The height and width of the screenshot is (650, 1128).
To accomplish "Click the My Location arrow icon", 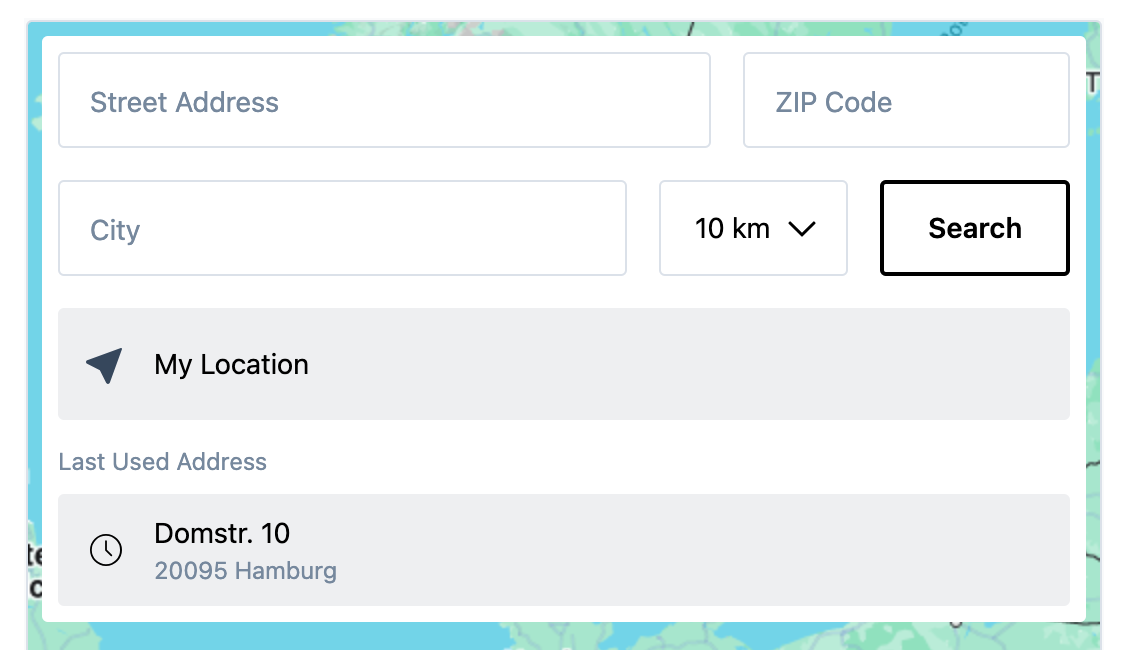I will point(105,365).
